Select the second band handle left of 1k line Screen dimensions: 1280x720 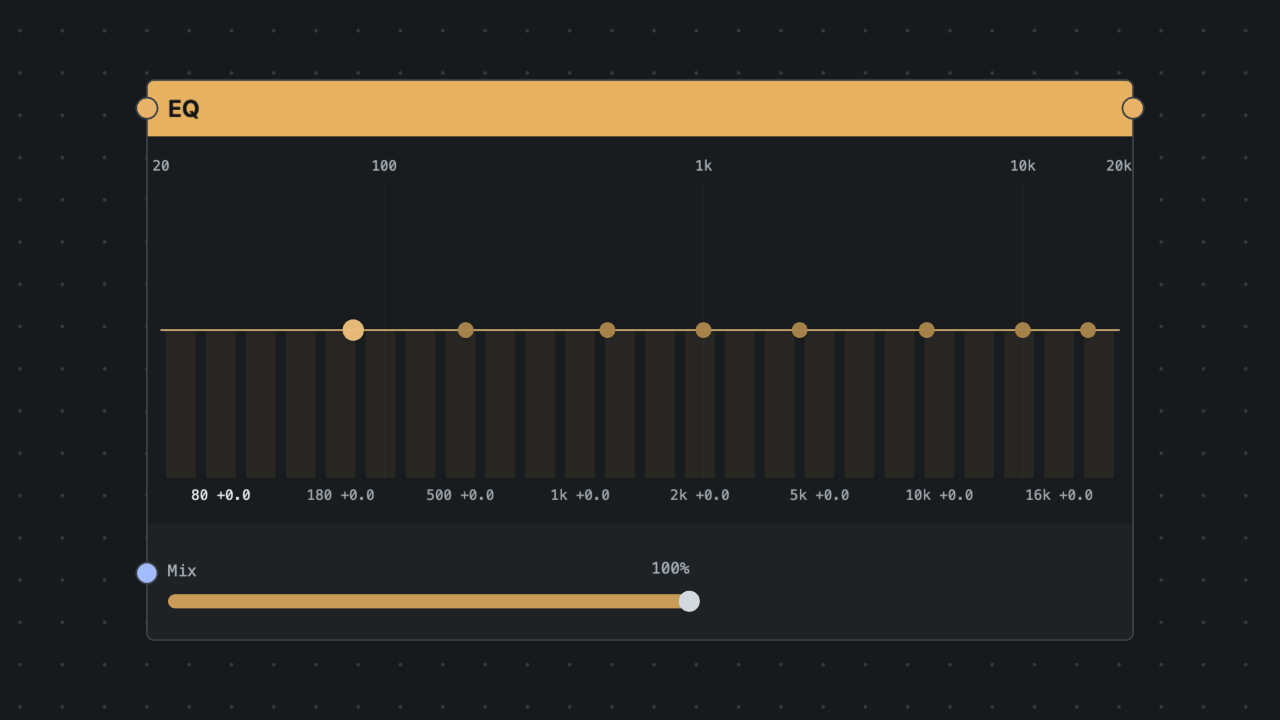466,330
